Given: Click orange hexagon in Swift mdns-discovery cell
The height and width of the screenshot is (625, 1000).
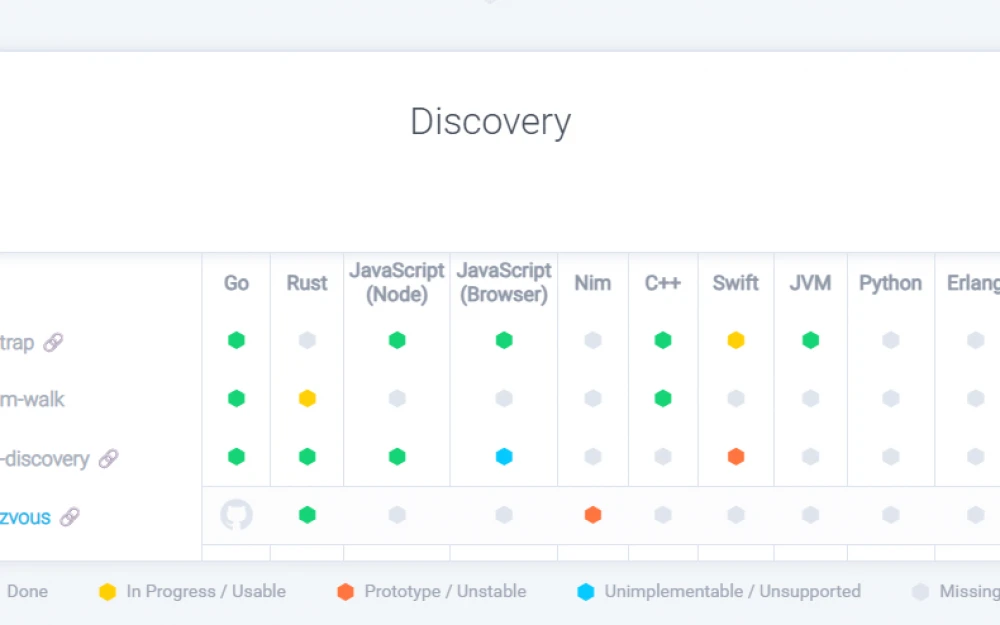Looking at the screenshot, I should [736, 457].
